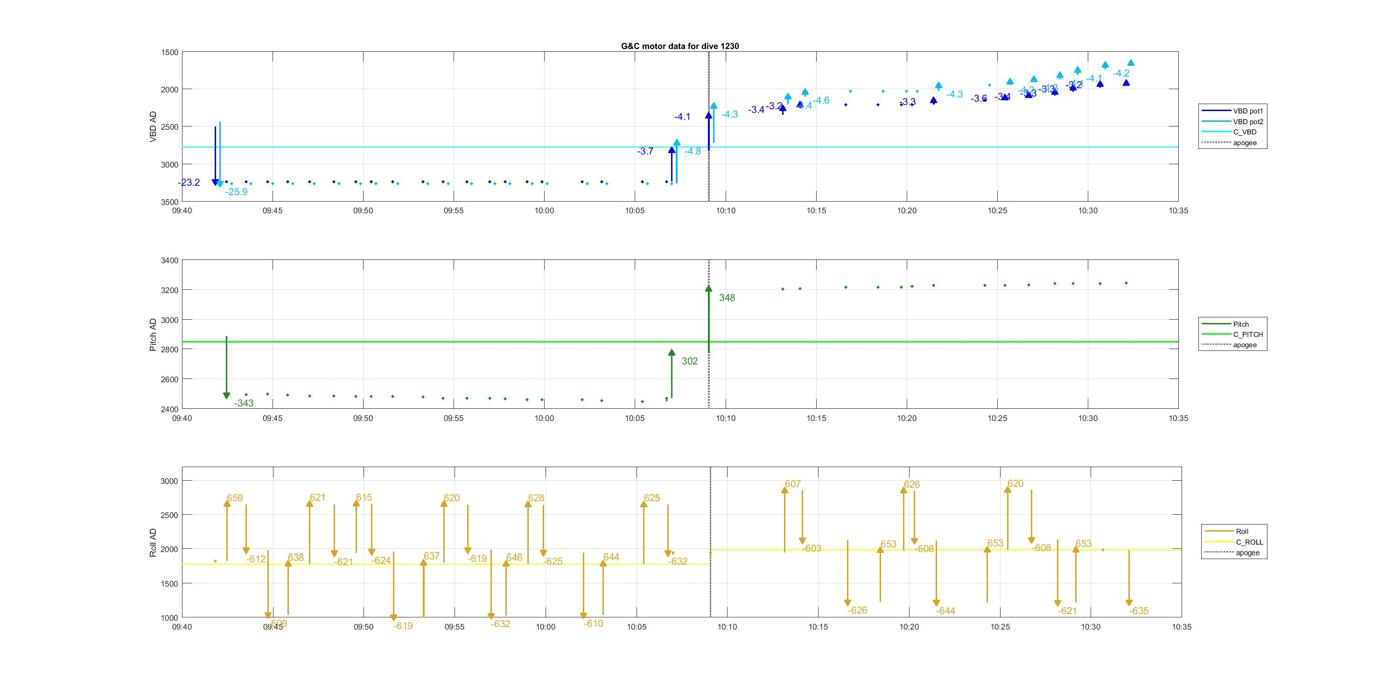The image size is (1400, 693).
Task: Click the "3500" tick on VBD y-axis
Action: coord(169,202)
